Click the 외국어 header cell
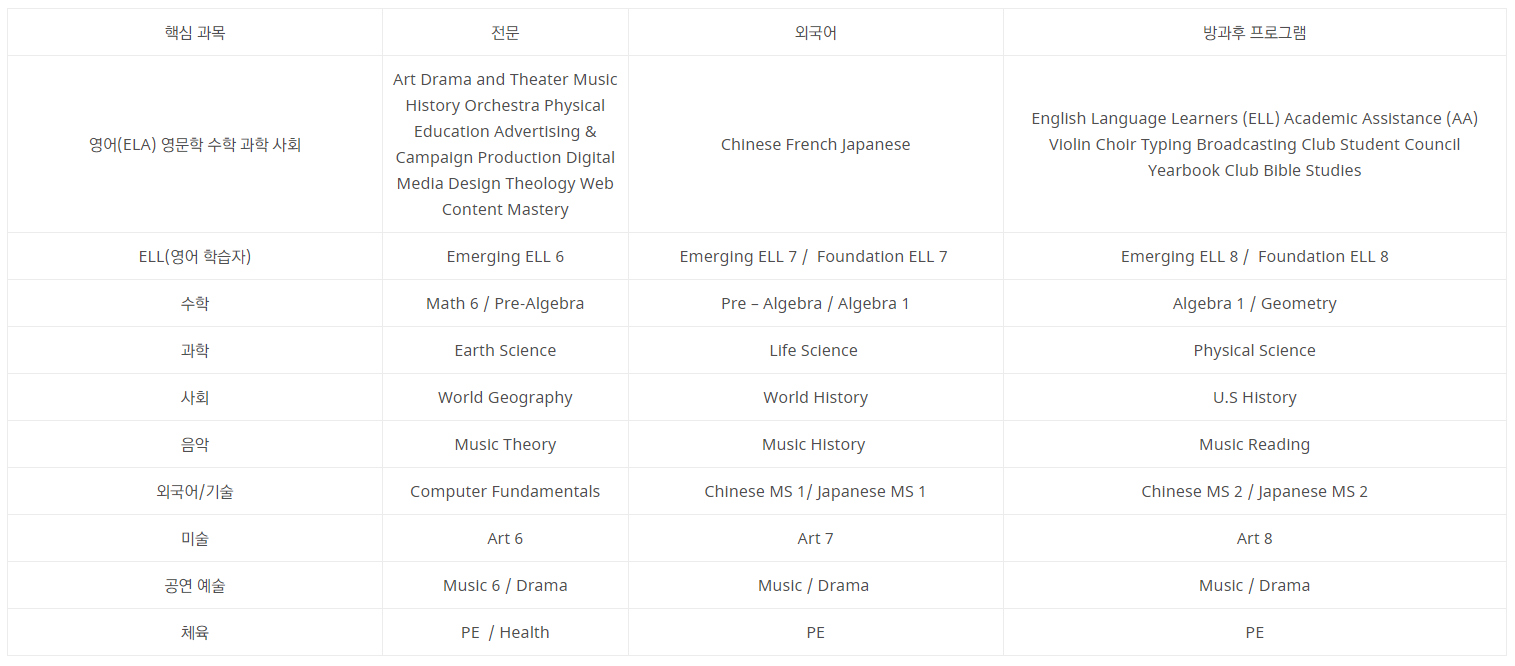Screen dimensions: 1515x666 [x=816, y=32]
